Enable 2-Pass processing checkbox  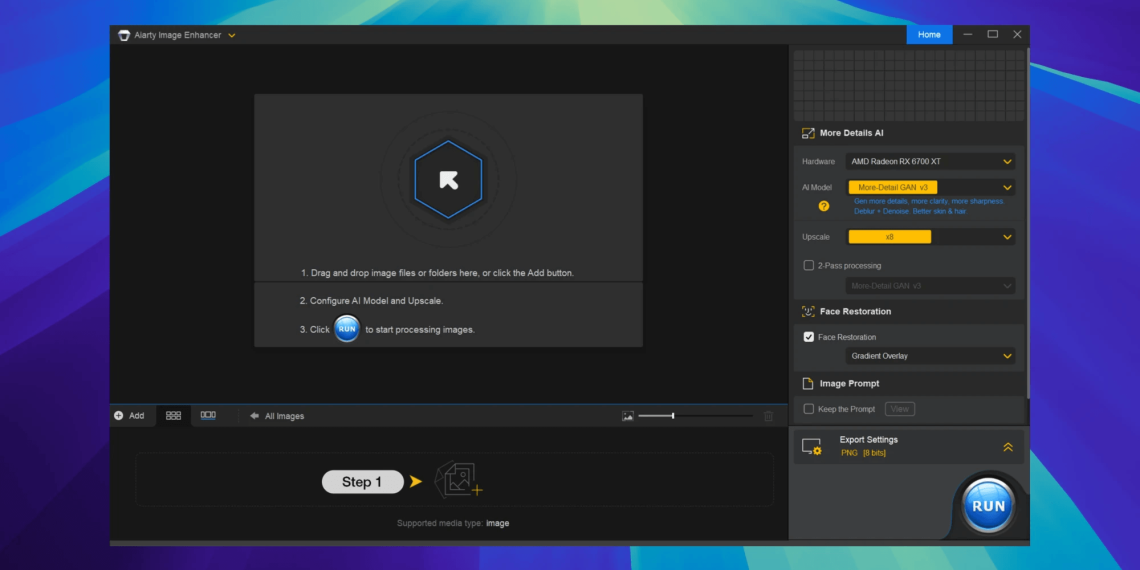(x=809, y=266)
